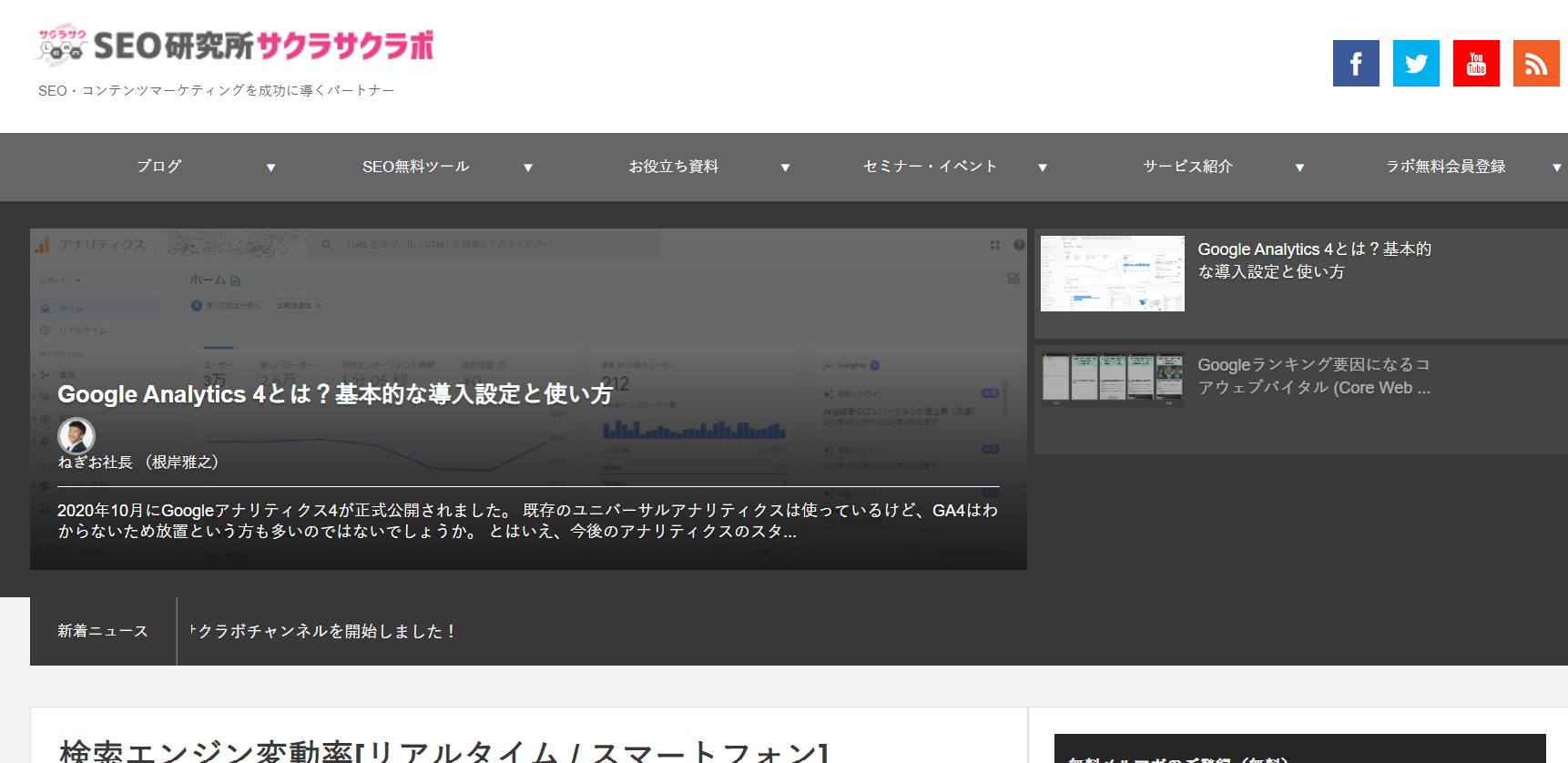This screenshot has height=763, width=1568.
Task: Expand the ブログ dropdown arrow
Action: click(270, 168)
